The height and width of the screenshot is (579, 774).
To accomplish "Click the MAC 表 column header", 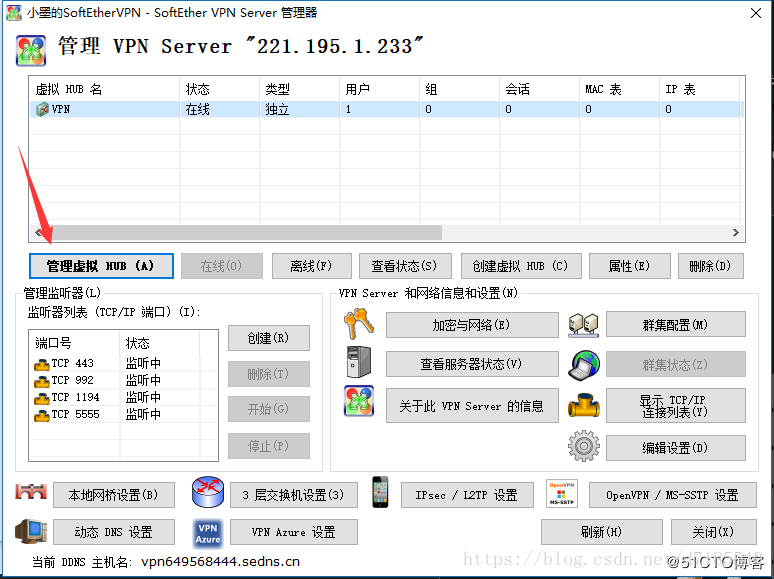I will pyautogui.click(x=619, y=89).
